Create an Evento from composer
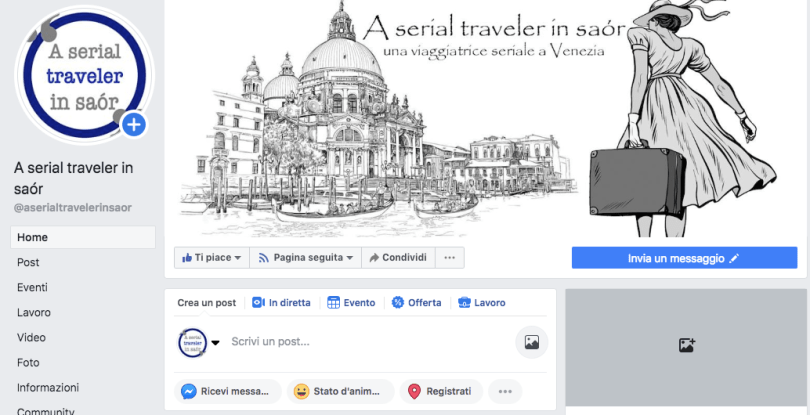810x415 pixels. coord(351,303)
